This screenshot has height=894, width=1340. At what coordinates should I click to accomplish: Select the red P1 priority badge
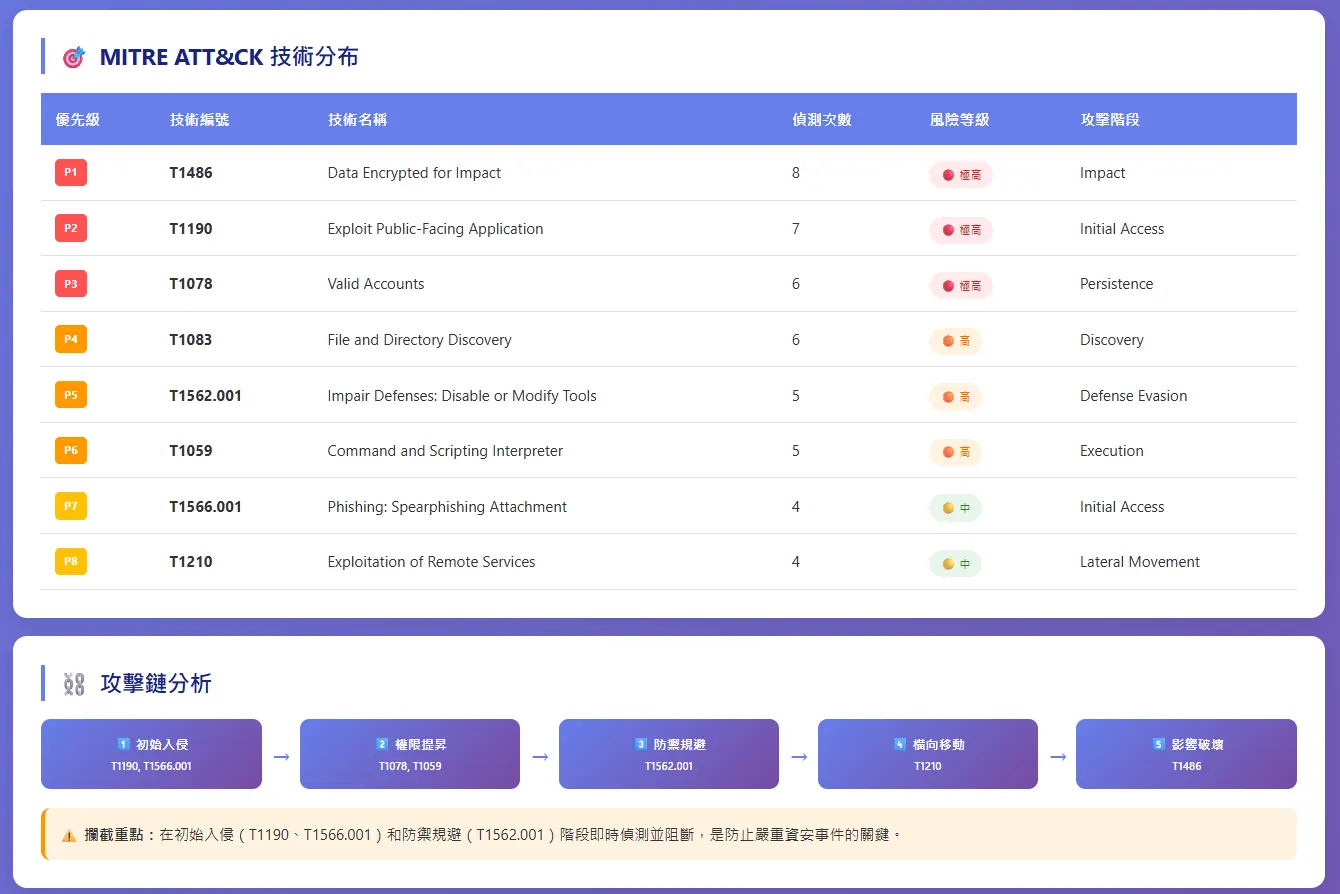(x=71, y=173)
